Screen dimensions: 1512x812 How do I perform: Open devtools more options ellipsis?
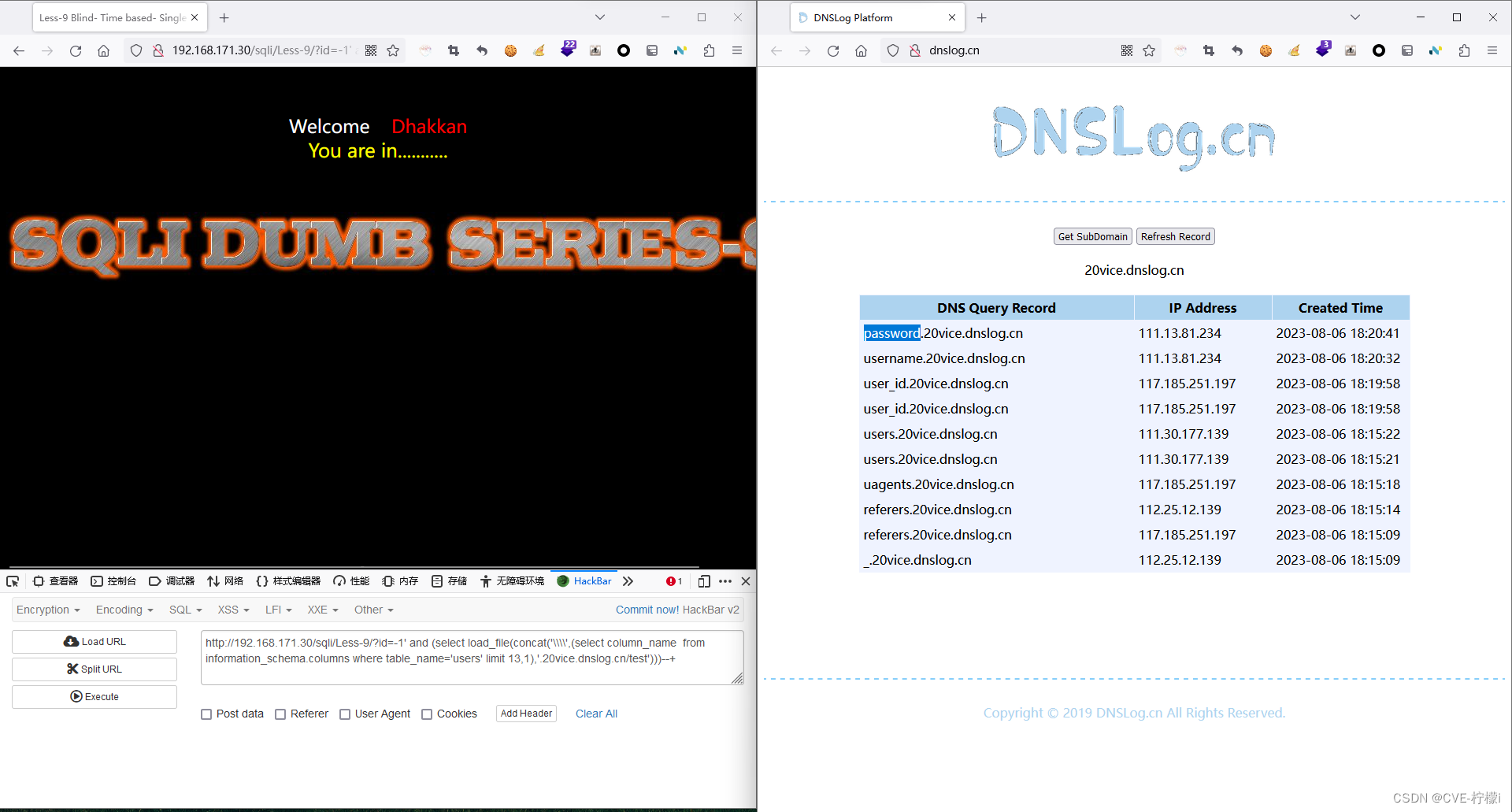click(x=725, y=581)
